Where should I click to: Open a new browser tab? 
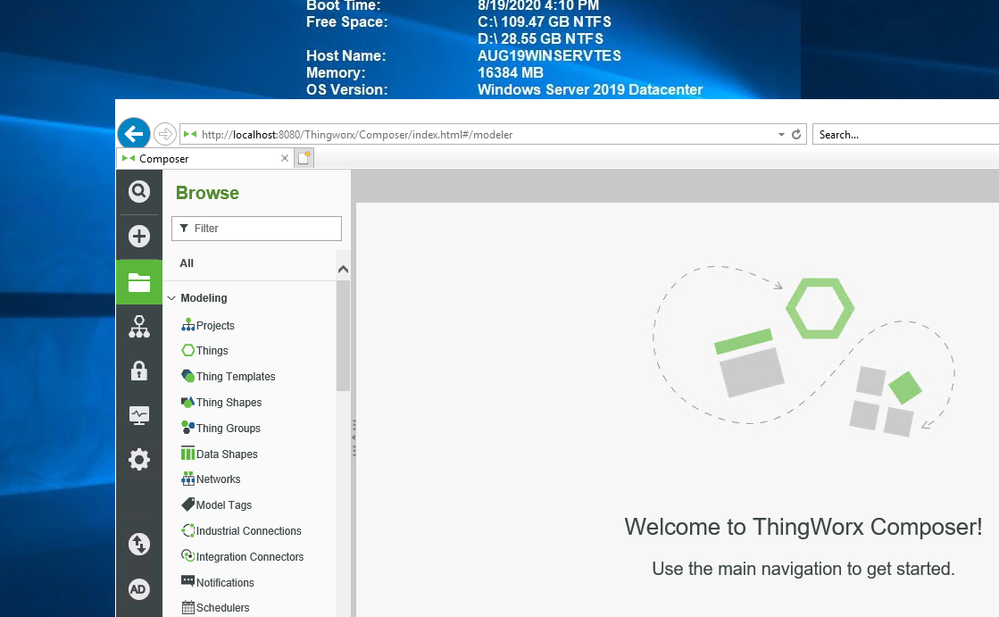pyautogui.click(x=304, y=158)
